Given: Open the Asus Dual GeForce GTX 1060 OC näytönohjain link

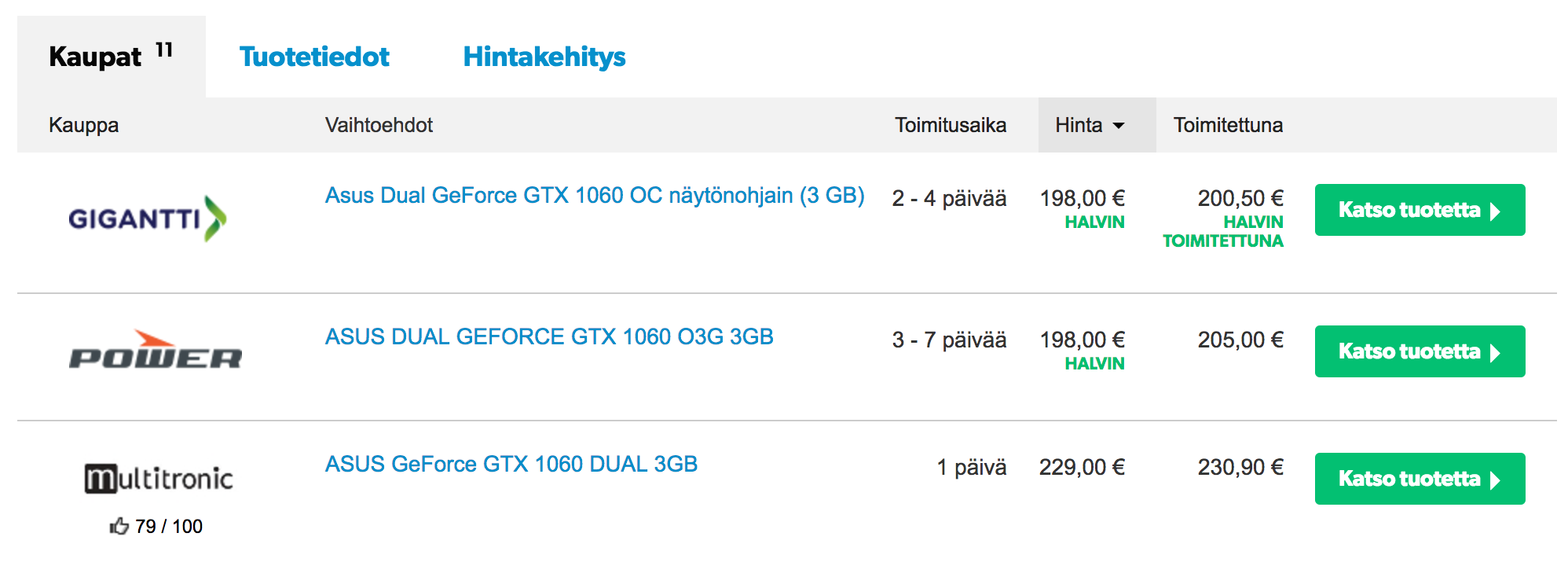Looking at the screenshot, I should tap(595, 196).
